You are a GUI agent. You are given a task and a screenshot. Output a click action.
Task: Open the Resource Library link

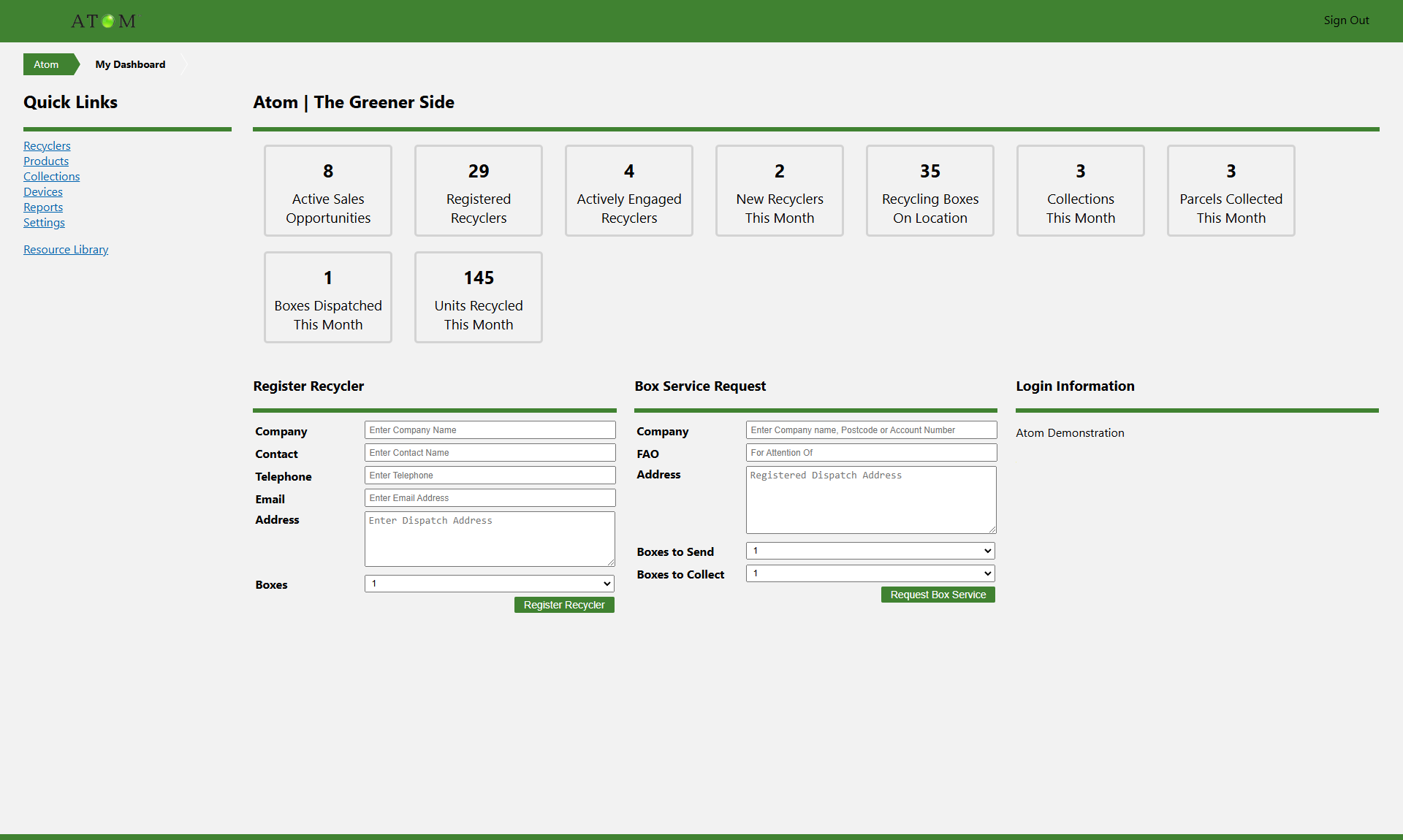(x=66, y=250)
